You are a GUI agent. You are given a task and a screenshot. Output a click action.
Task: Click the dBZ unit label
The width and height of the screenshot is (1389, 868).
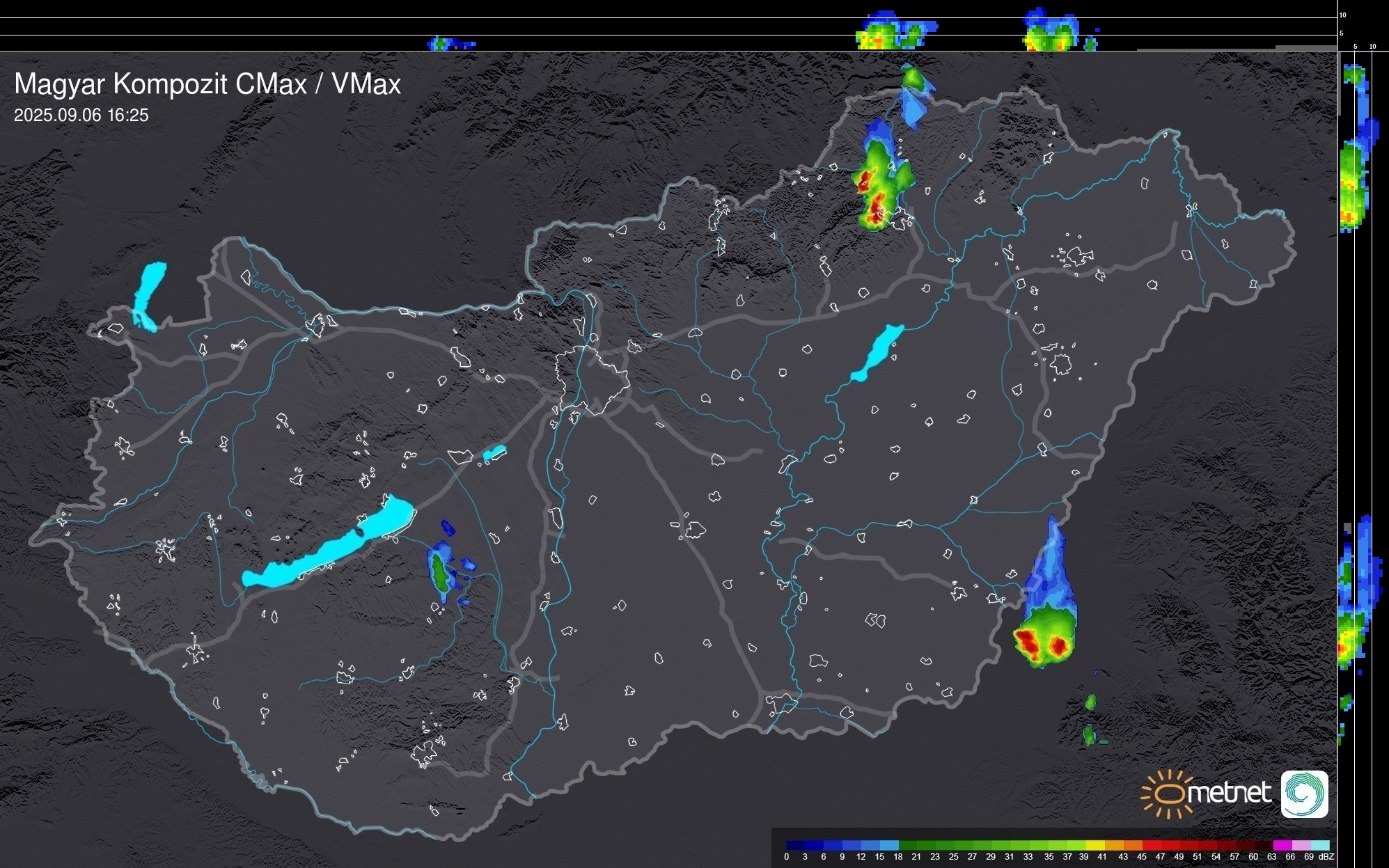[1326, 857]
